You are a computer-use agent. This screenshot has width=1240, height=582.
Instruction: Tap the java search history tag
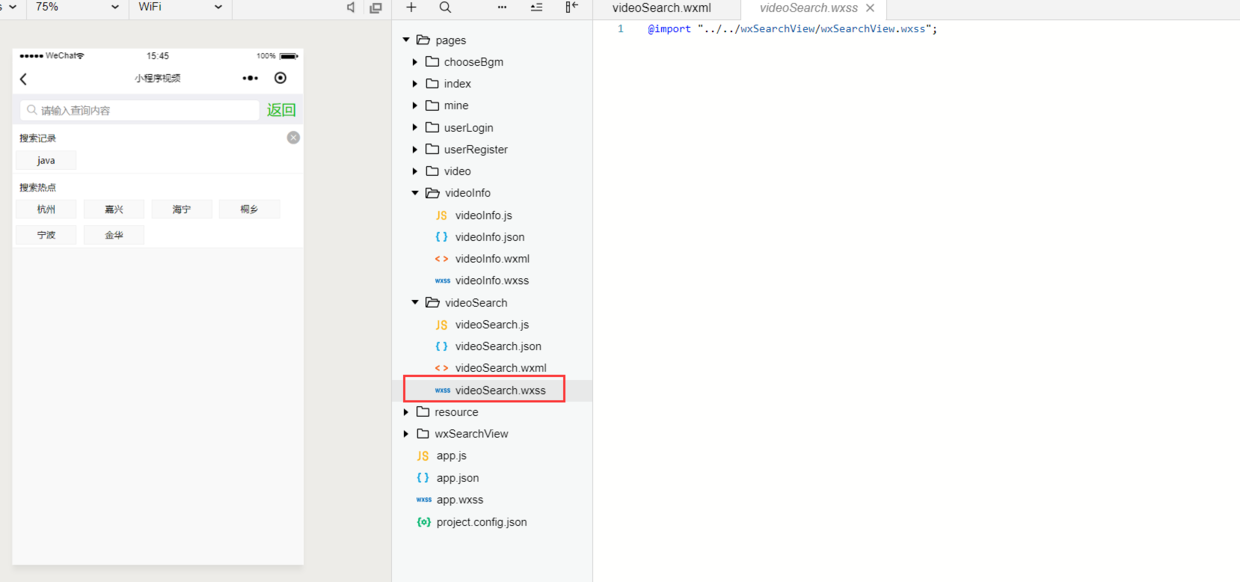tap(46, 160)
